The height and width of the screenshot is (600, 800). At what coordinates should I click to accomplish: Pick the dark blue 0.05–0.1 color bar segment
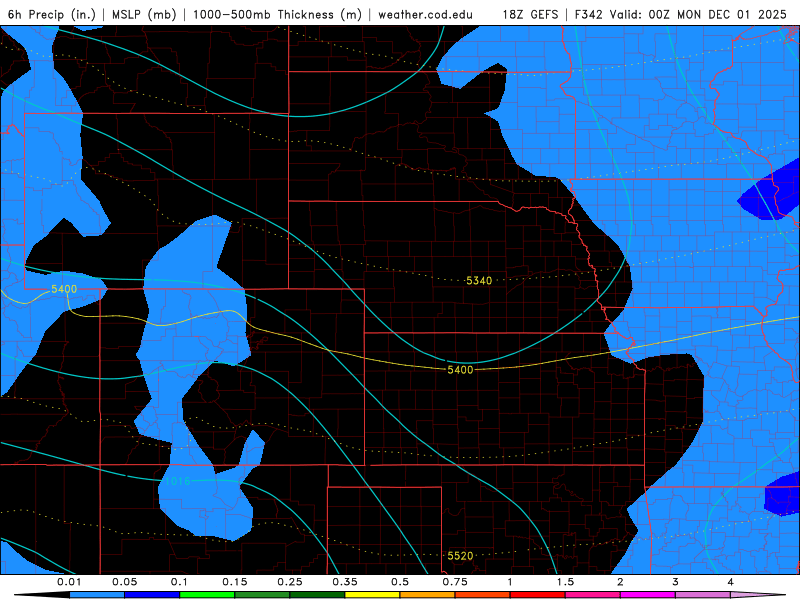[152, 595]
